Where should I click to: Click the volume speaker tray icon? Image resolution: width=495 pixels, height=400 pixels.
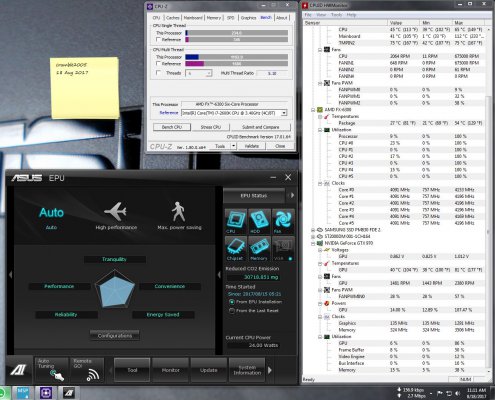click(x=458, y=393)
